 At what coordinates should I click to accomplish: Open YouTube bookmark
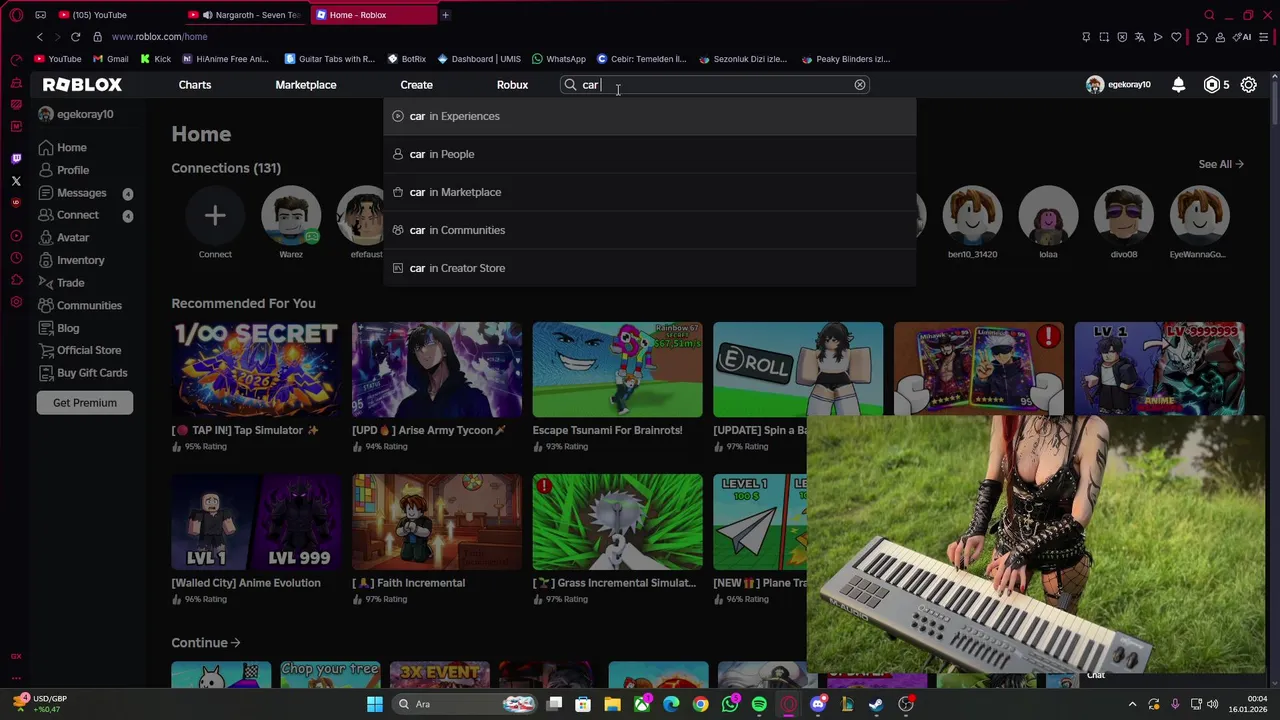pyautogui.click(x=58, y=59)
